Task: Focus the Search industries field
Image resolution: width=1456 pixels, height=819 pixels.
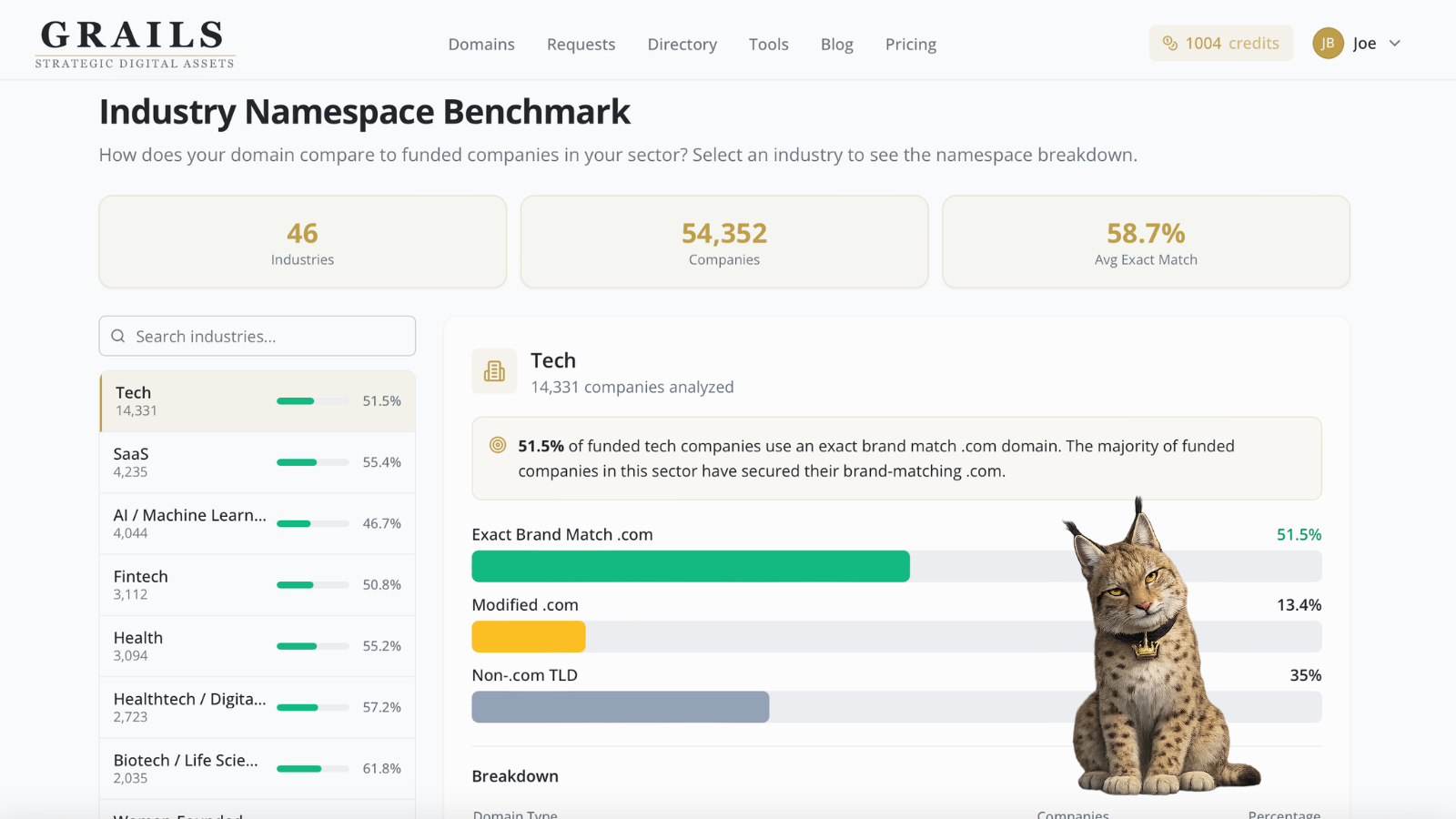Action: [258, 337]
